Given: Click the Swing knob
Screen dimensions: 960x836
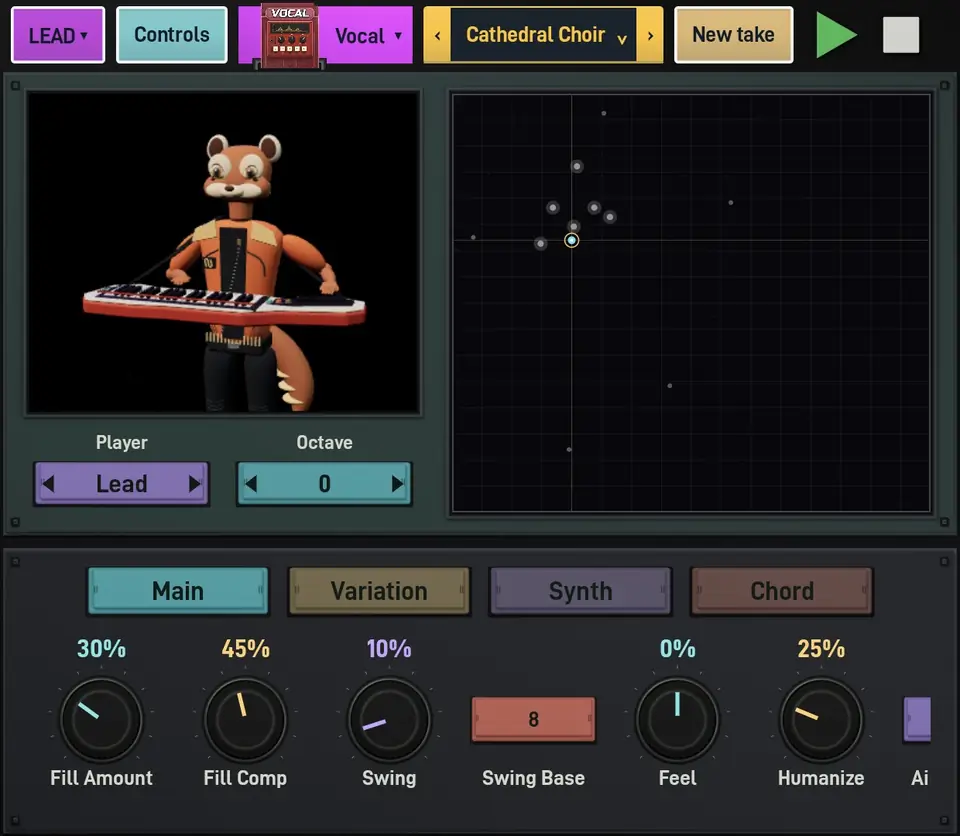Looking at the screenshot, I should coord(389,720).
